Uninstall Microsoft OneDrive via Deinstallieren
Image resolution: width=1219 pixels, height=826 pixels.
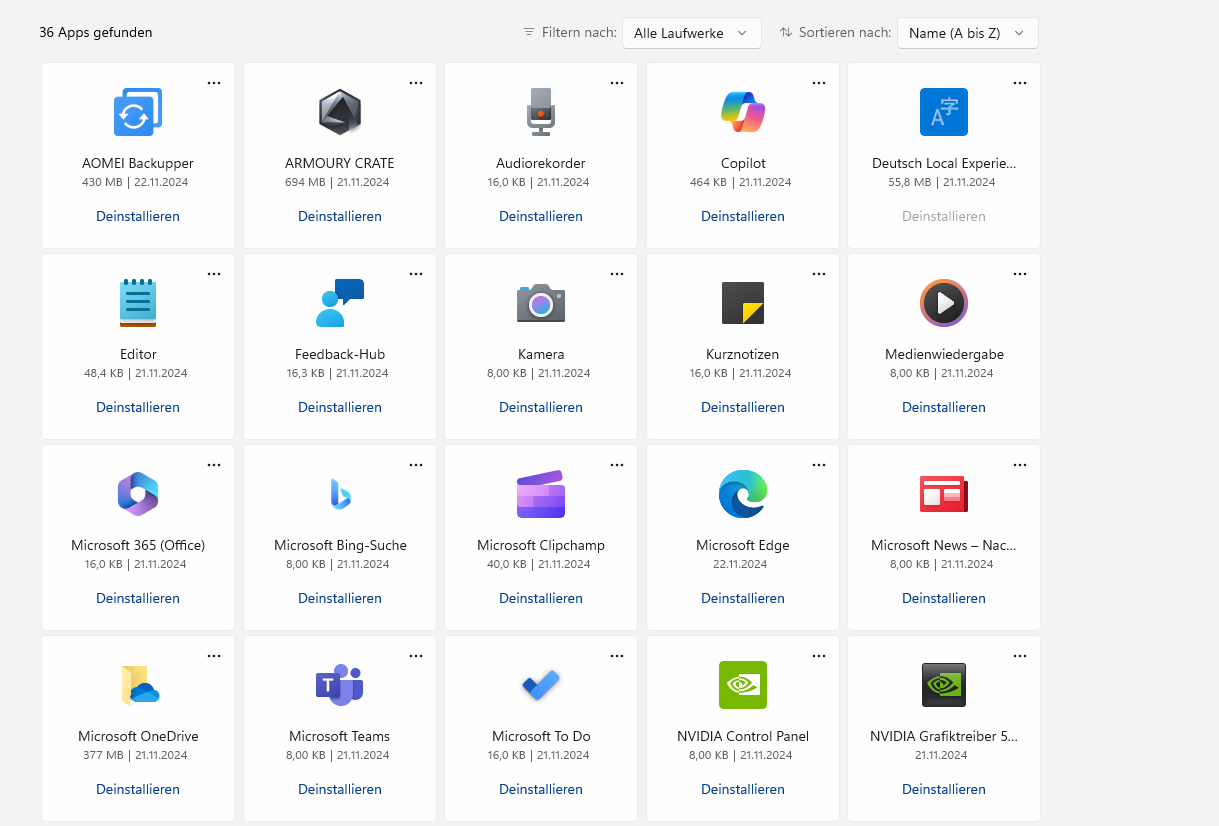(138, 789)
